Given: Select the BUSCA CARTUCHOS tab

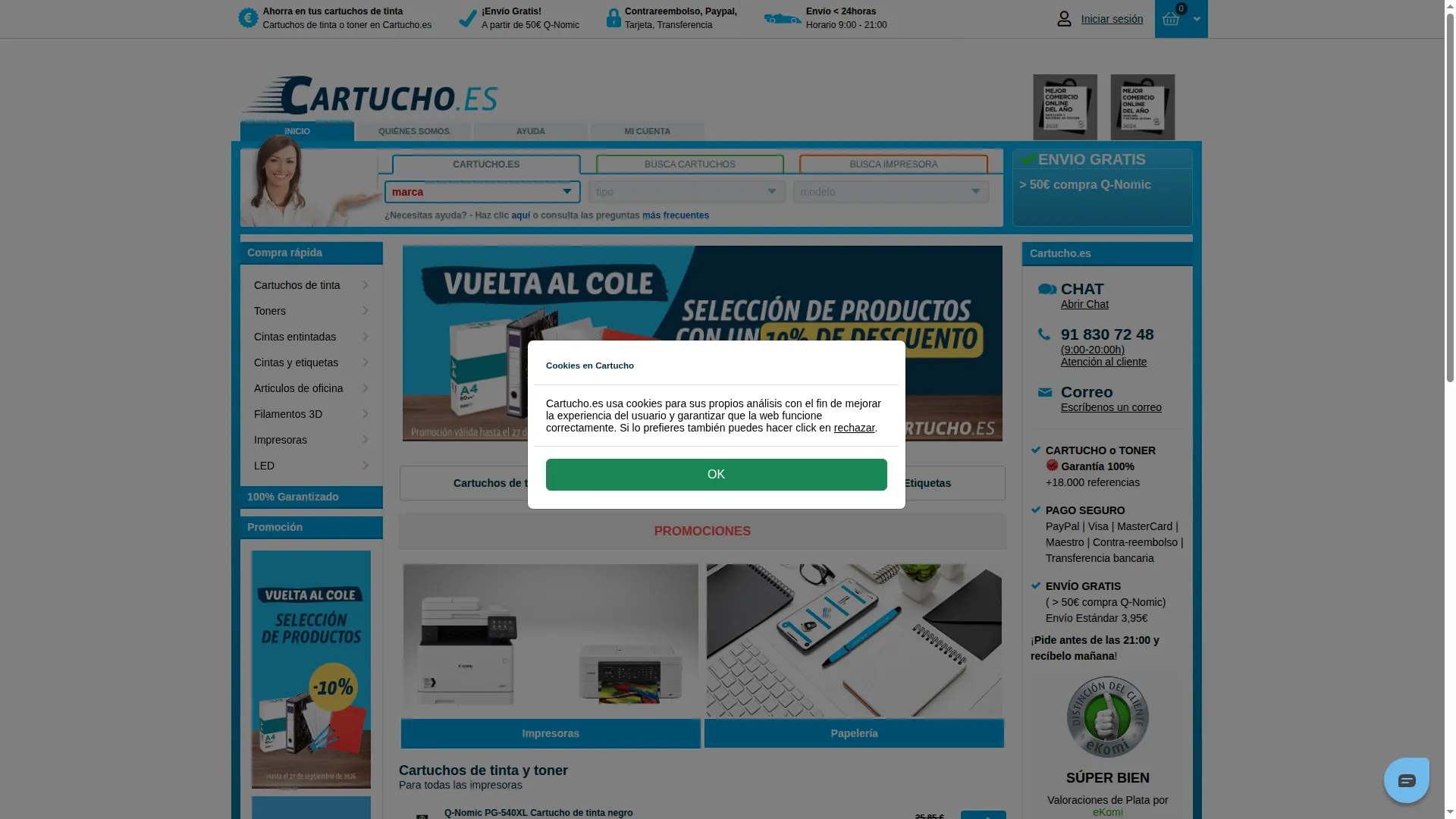Looking at the screenshot, I should 690,164.
